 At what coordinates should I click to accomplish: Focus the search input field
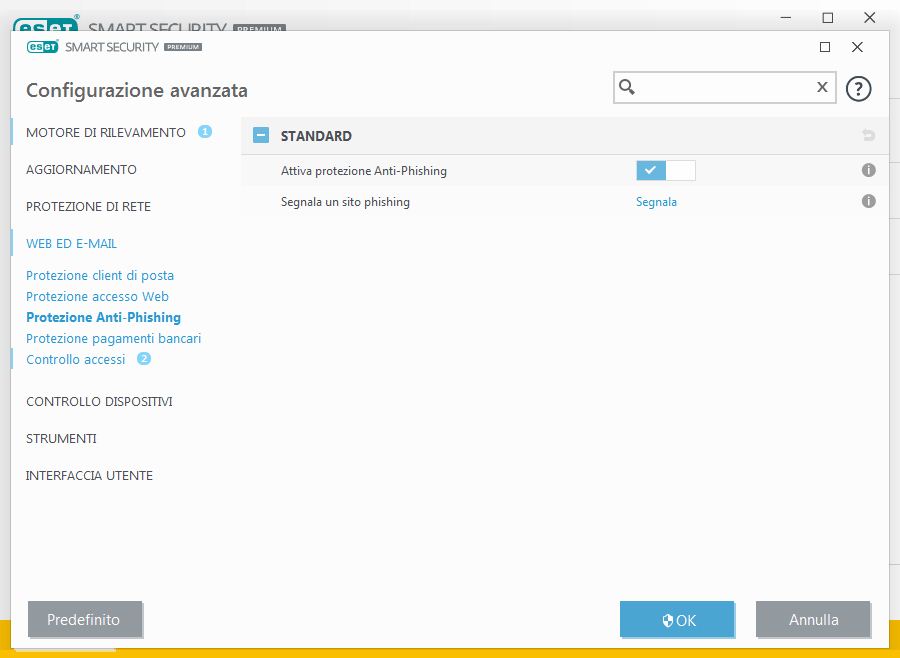coord(724,87)
